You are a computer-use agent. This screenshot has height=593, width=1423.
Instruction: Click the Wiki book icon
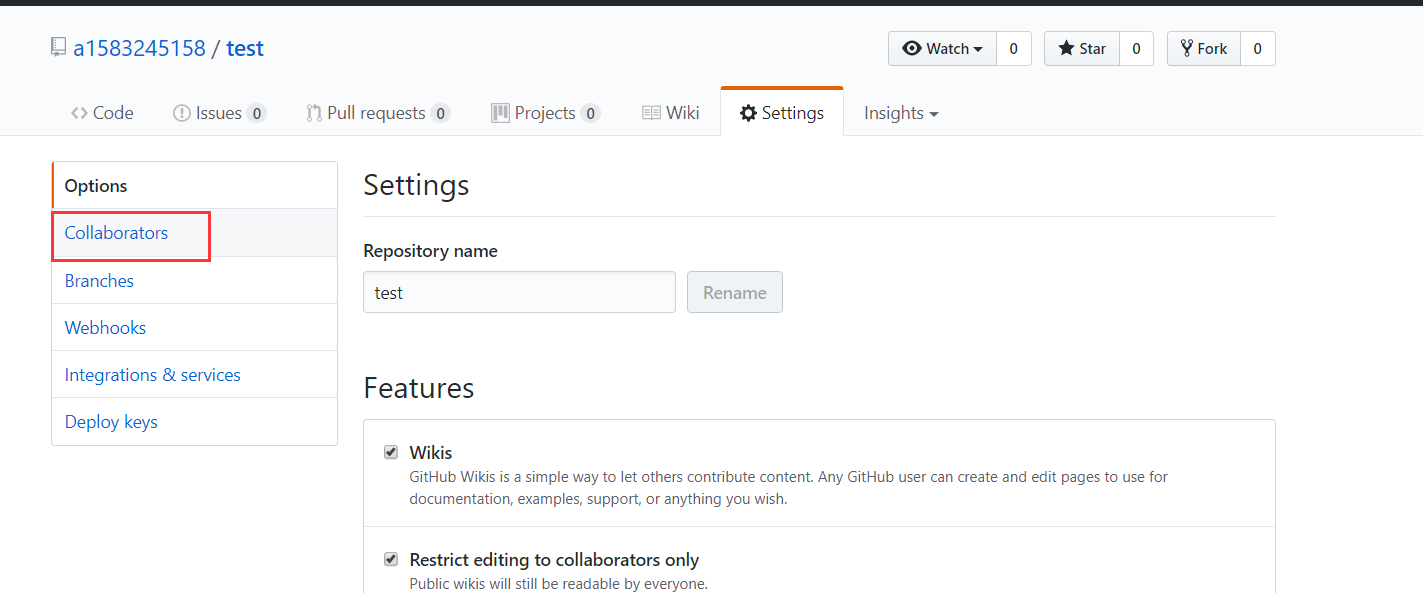651,113
